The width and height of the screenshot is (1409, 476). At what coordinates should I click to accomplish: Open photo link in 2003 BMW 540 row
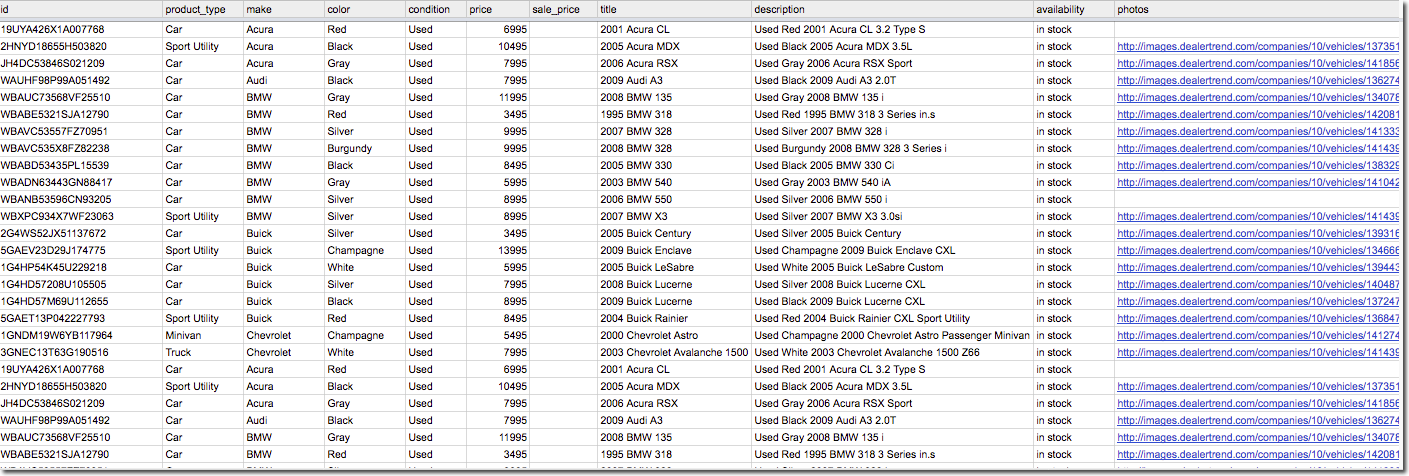point(1257,182)
